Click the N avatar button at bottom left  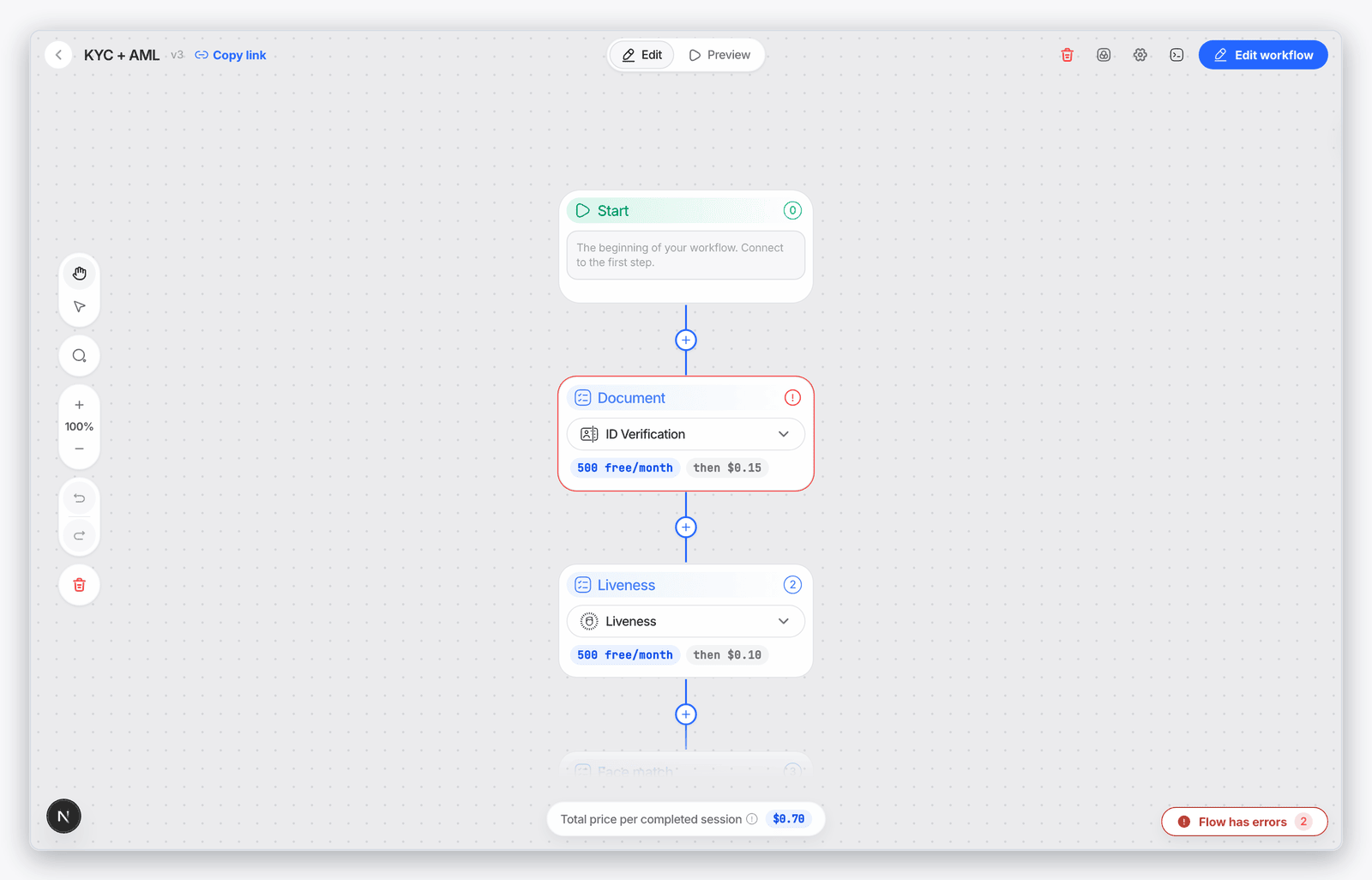[x=63, y=816]
